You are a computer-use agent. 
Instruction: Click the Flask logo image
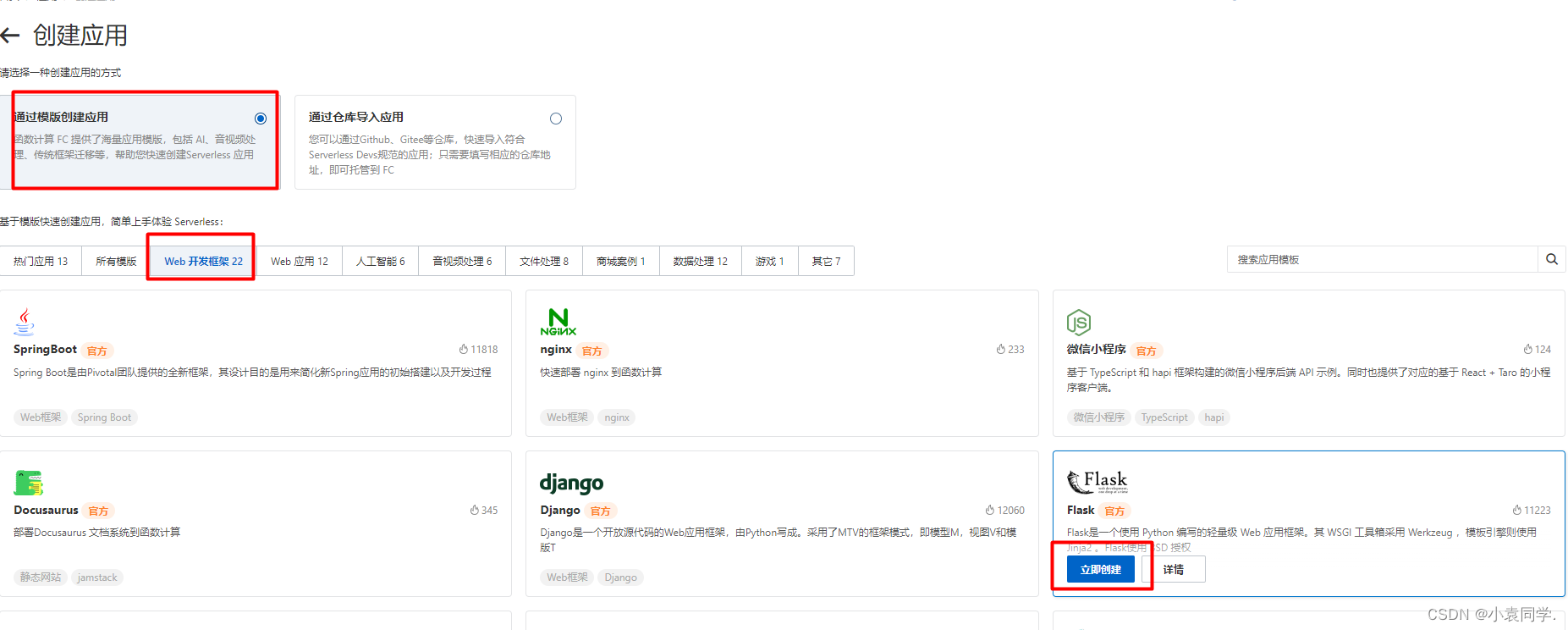[1097, 482]
